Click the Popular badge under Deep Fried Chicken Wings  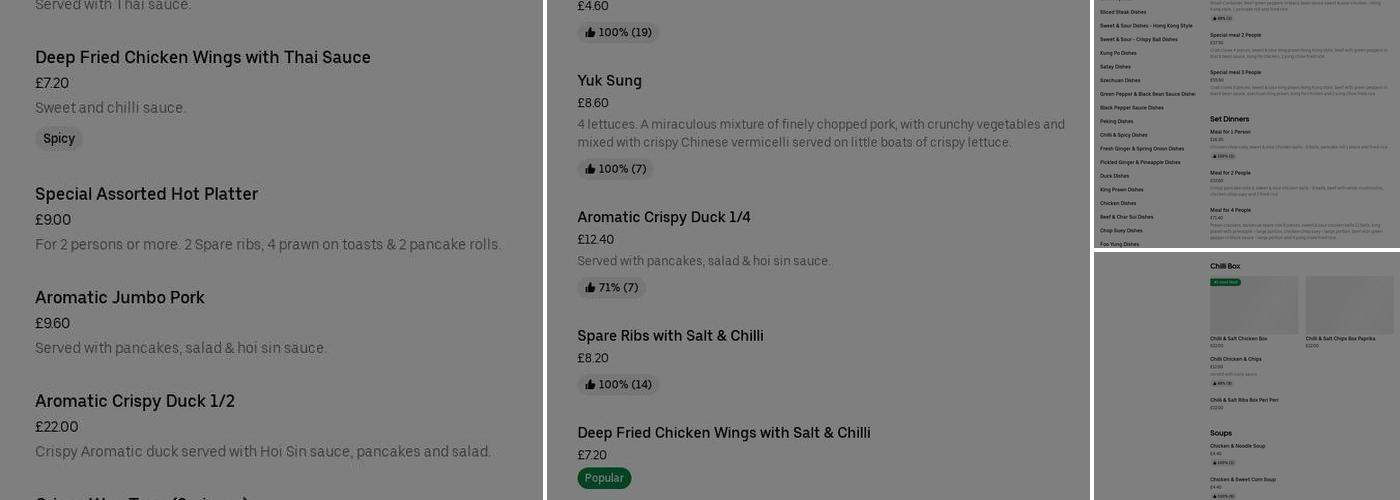604,478
